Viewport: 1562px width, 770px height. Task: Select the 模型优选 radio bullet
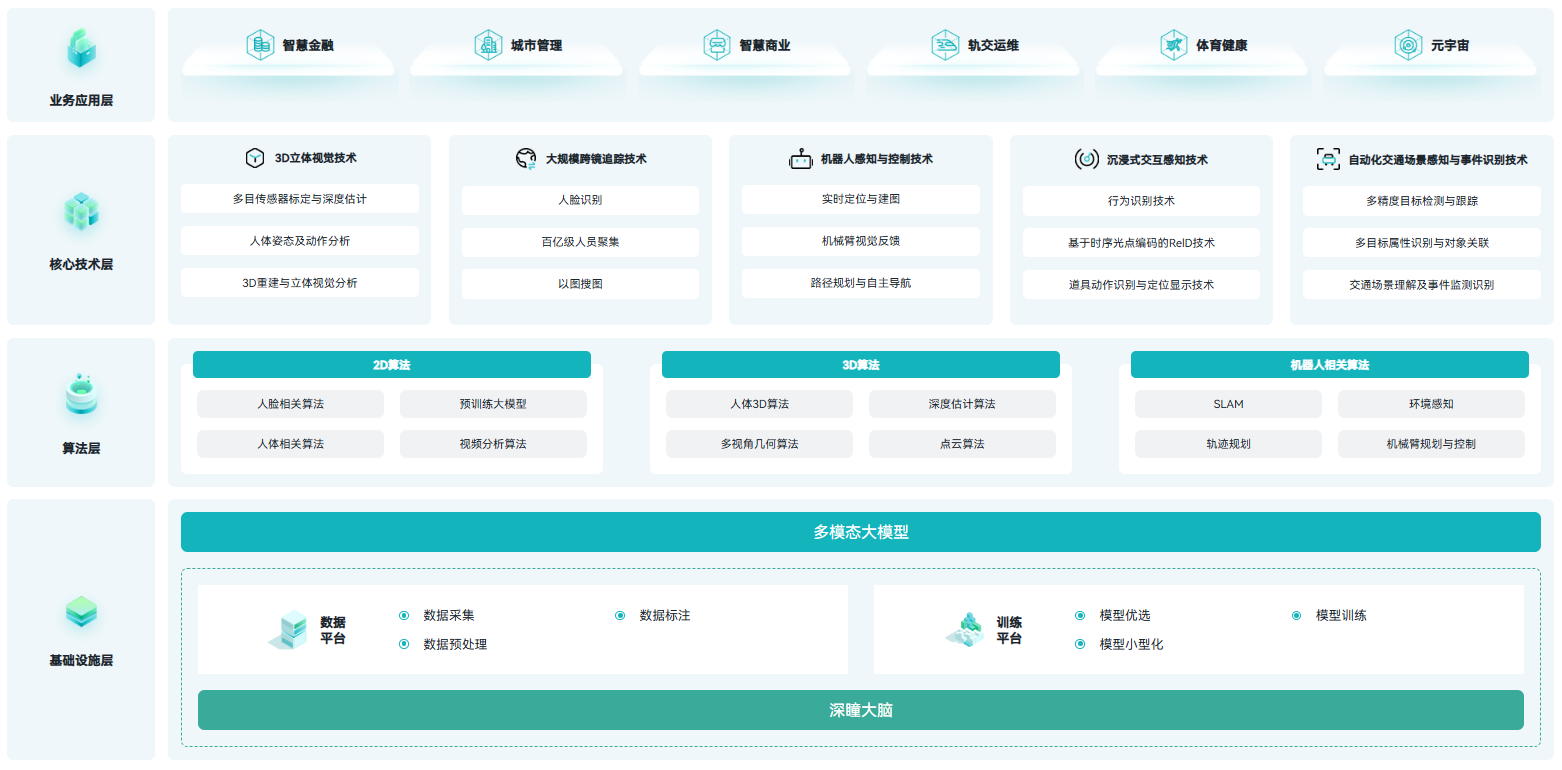[1080, 616]
